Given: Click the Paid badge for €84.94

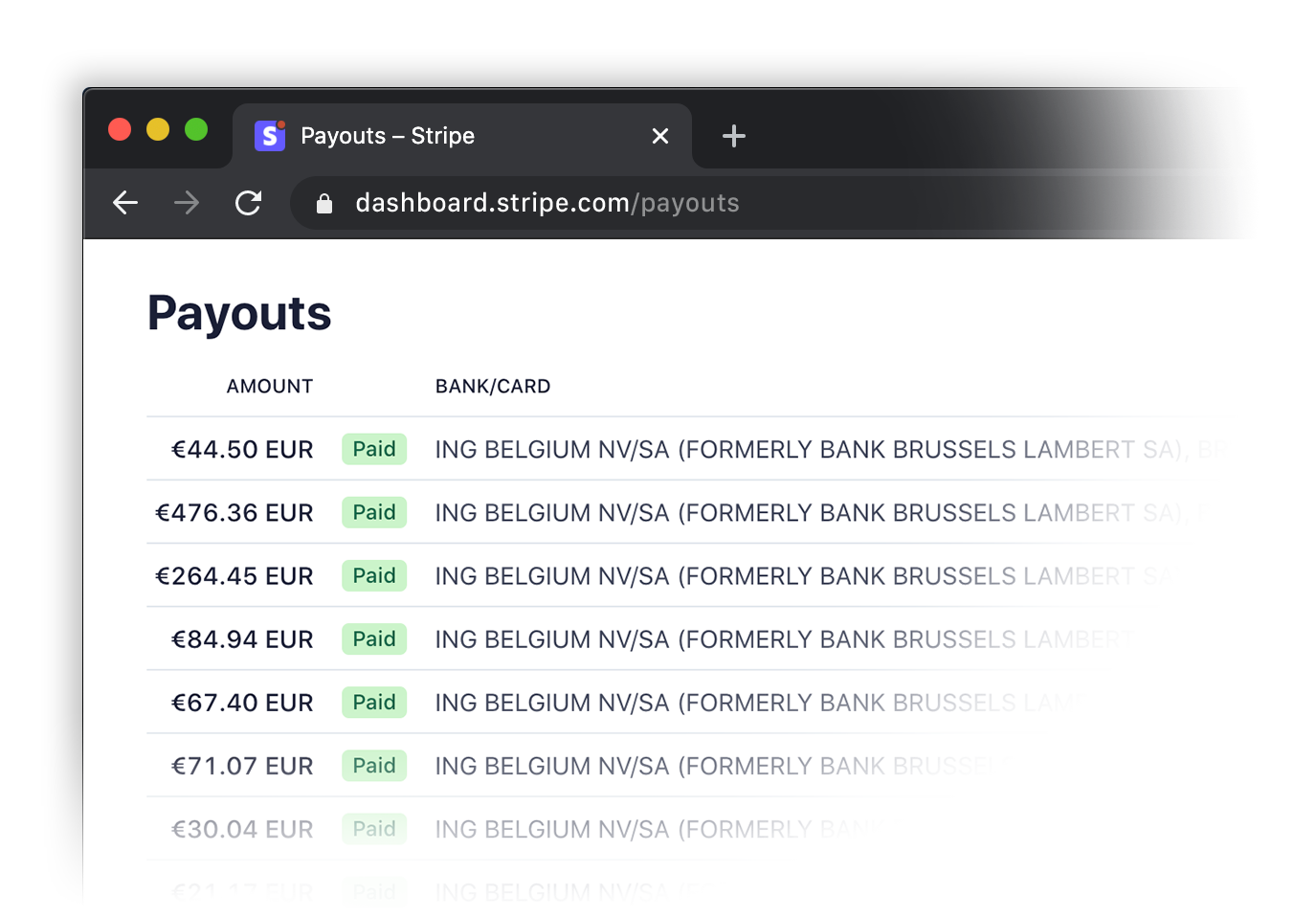Looking at the screenshot, I should click(x=374, y=638).
